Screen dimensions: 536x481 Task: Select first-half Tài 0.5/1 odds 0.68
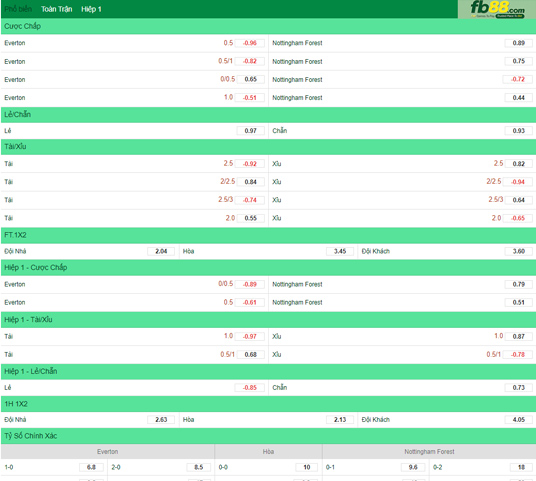250,355
